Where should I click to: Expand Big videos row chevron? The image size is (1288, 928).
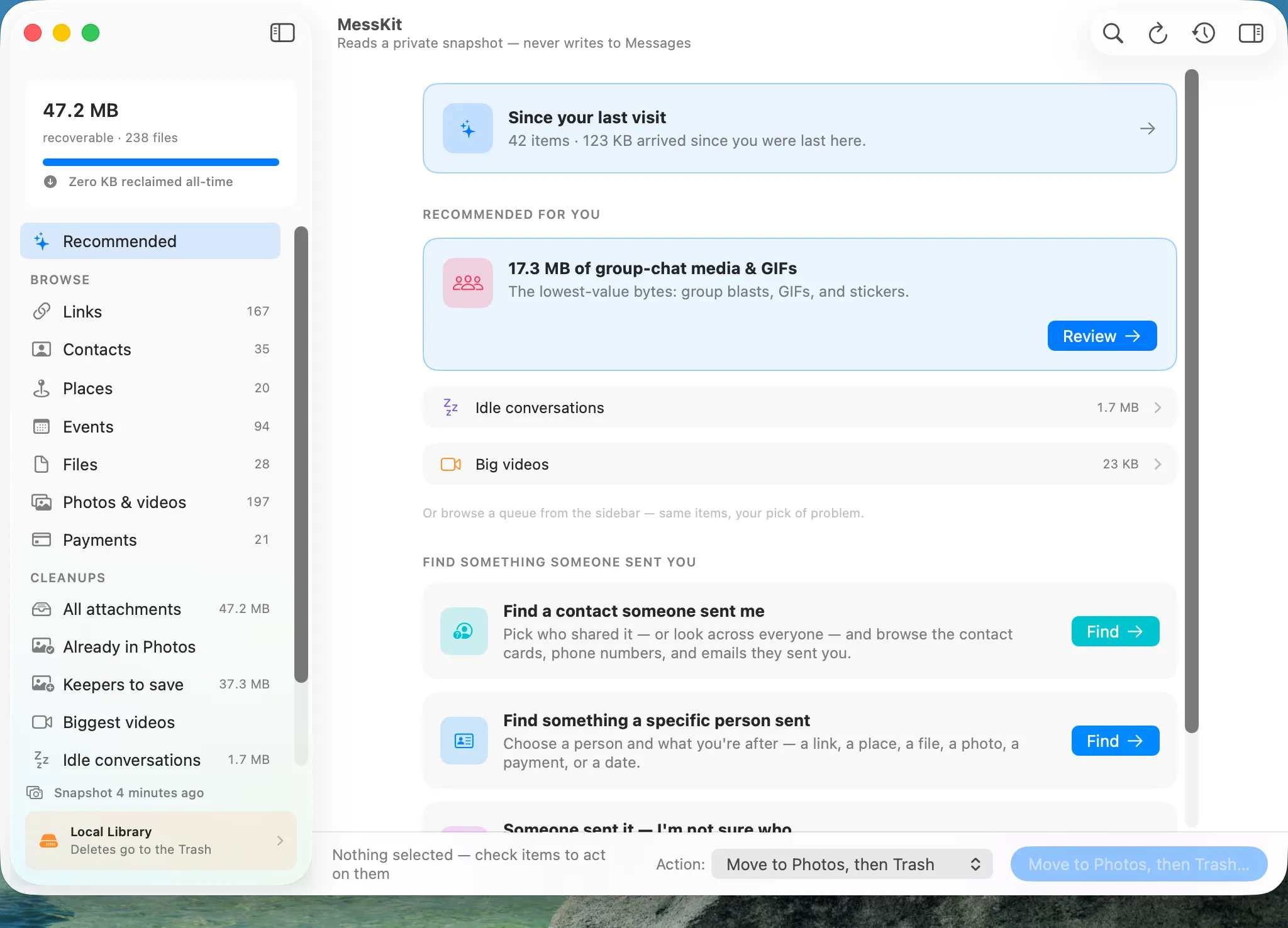point(1158,464)
